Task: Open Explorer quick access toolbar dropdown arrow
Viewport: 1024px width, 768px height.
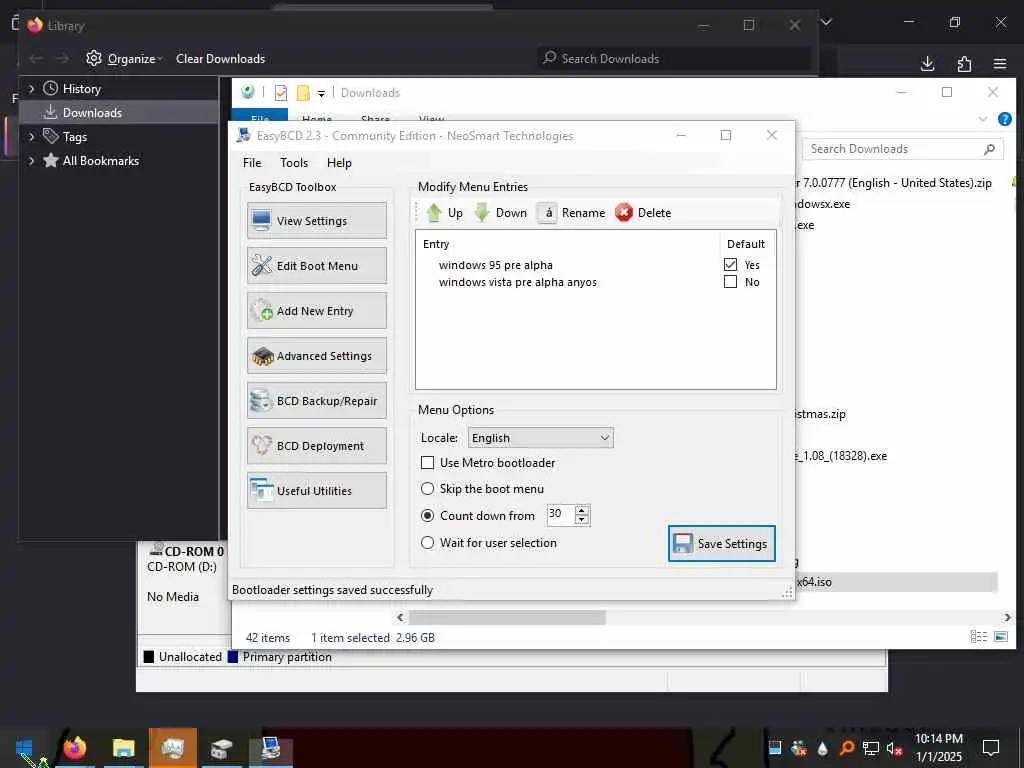Action: 321,93
